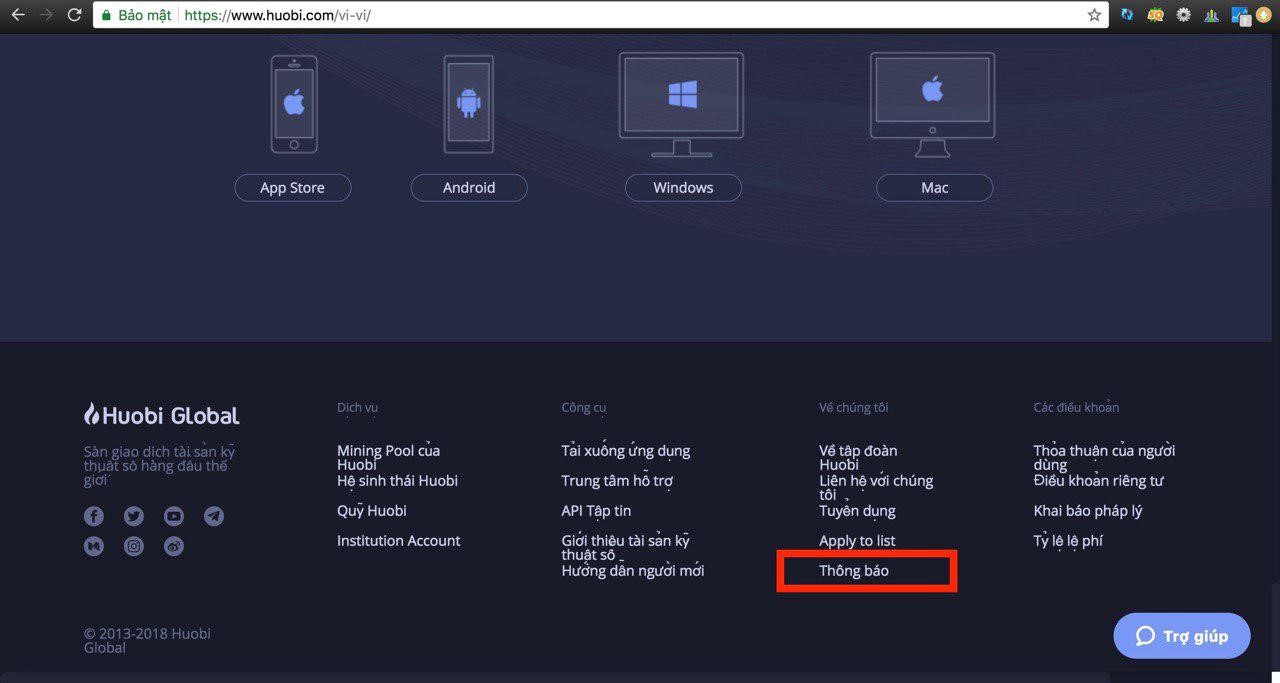Click the Windows monitor illustration
Viewport: 1280px width, 683px height.
click(x=682, y=105)
